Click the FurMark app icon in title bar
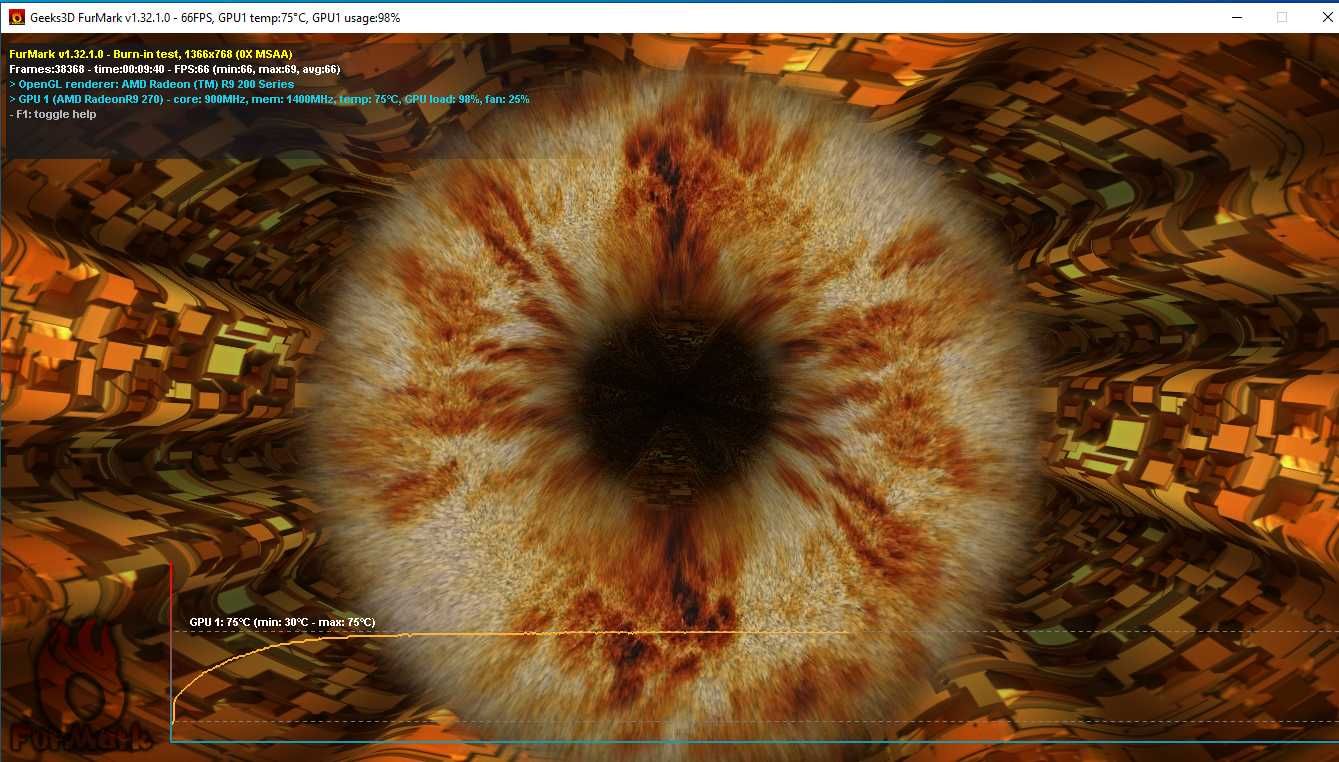Screen dimensions: 1339x762 click(x=16, y=17)
